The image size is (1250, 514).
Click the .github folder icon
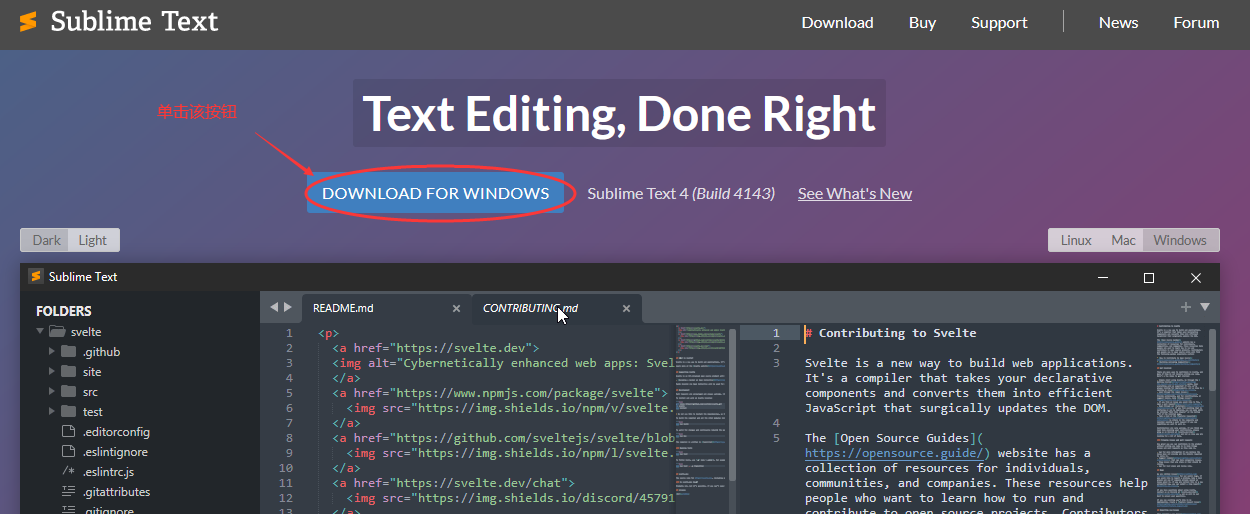point(68,352)
